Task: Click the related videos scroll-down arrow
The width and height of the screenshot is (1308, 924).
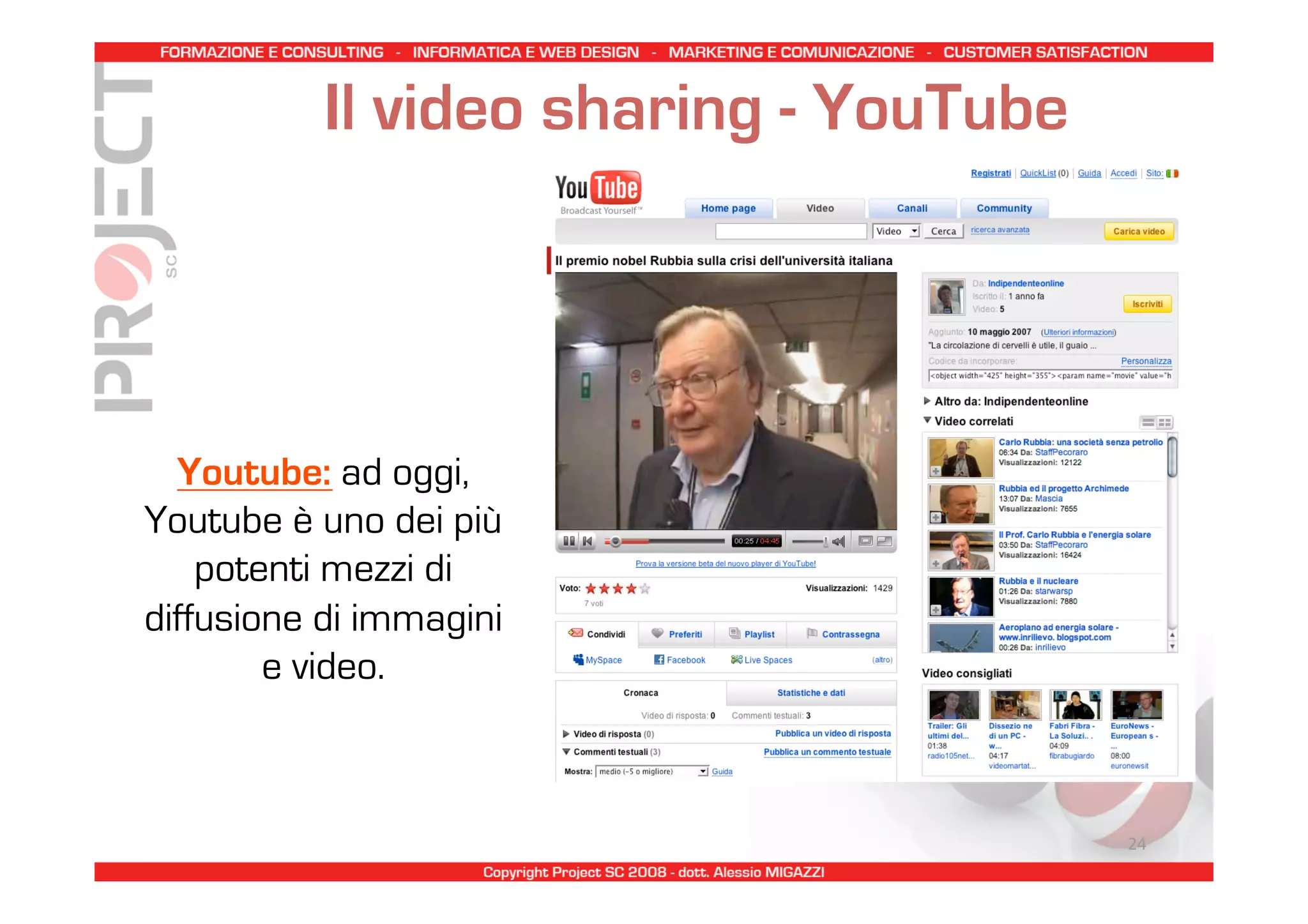Action: pos(1172,647)
